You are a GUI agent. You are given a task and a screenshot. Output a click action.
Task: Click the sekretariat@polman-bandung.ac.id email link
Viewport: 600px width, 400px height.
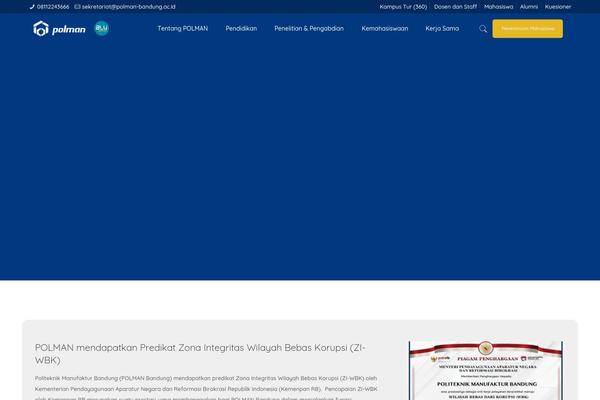click(x=129, y=7)
